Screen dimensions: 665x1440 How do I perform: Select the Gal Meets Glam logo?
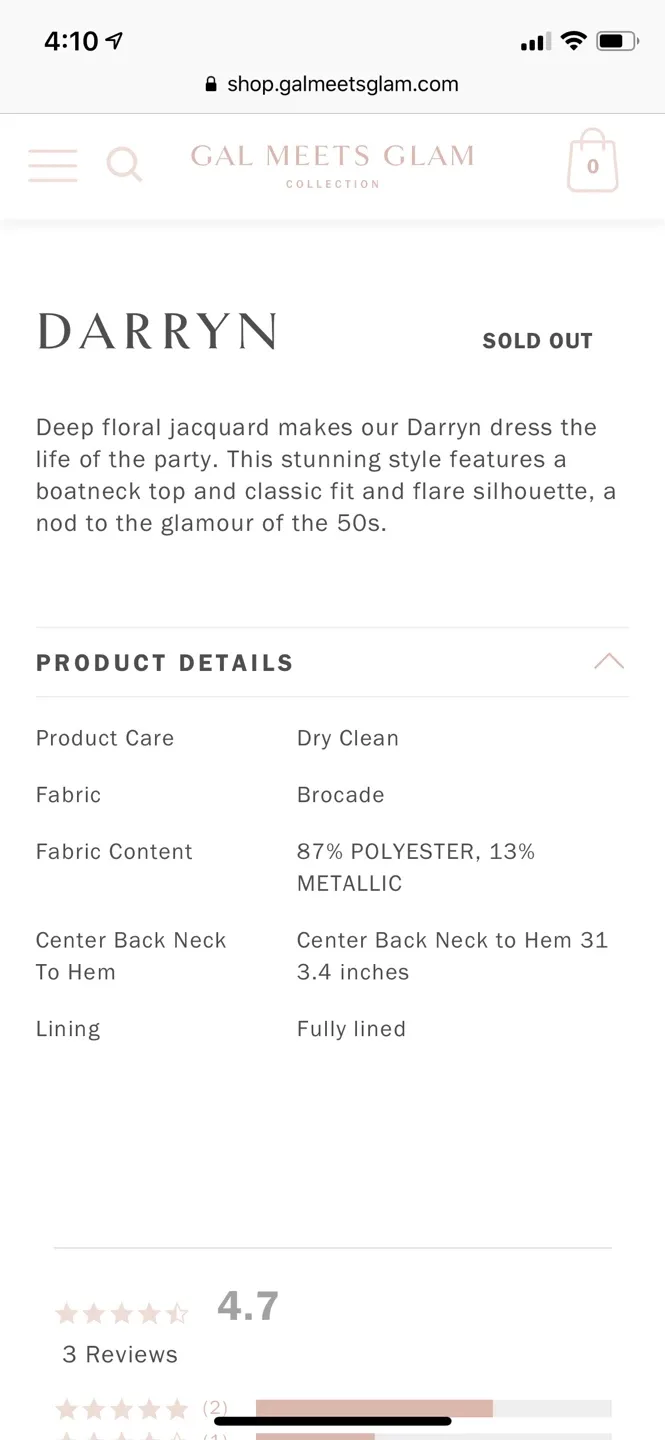(x=331, y=164)
